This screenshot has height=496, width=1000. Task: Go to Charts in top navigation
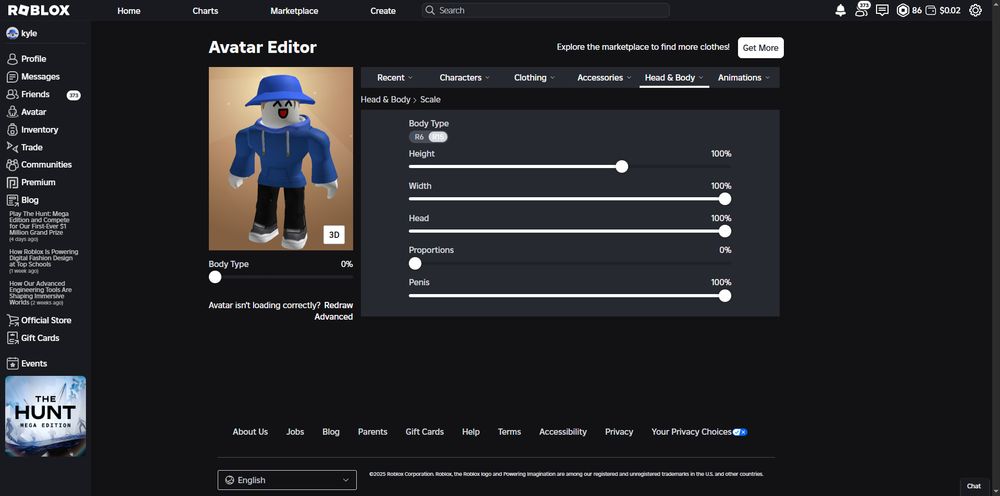(x=205, y=11)
